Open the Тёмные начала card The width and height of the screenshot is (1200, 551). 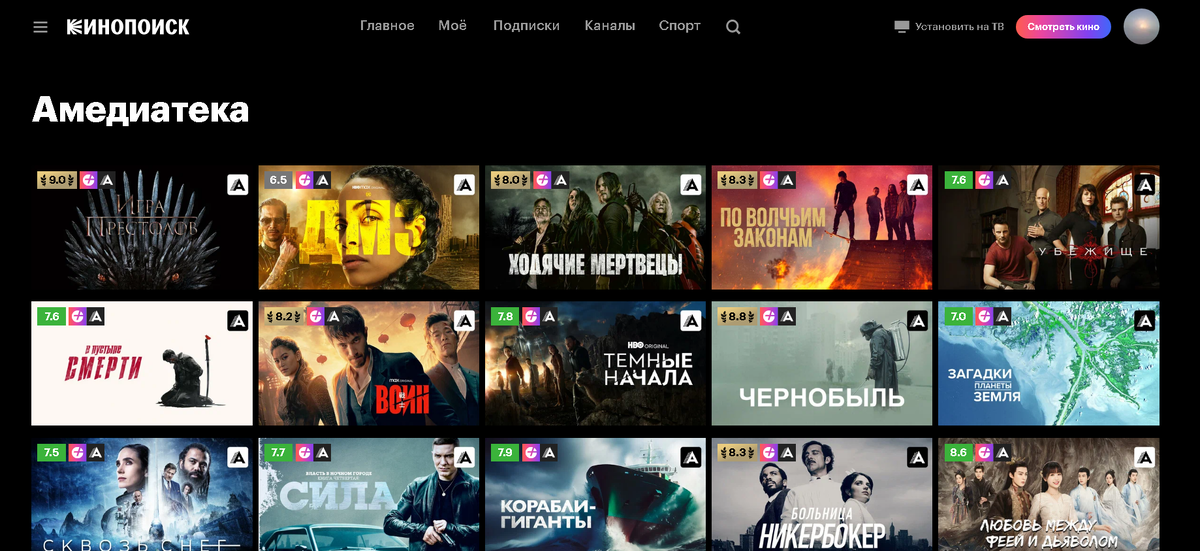[595, 364]
